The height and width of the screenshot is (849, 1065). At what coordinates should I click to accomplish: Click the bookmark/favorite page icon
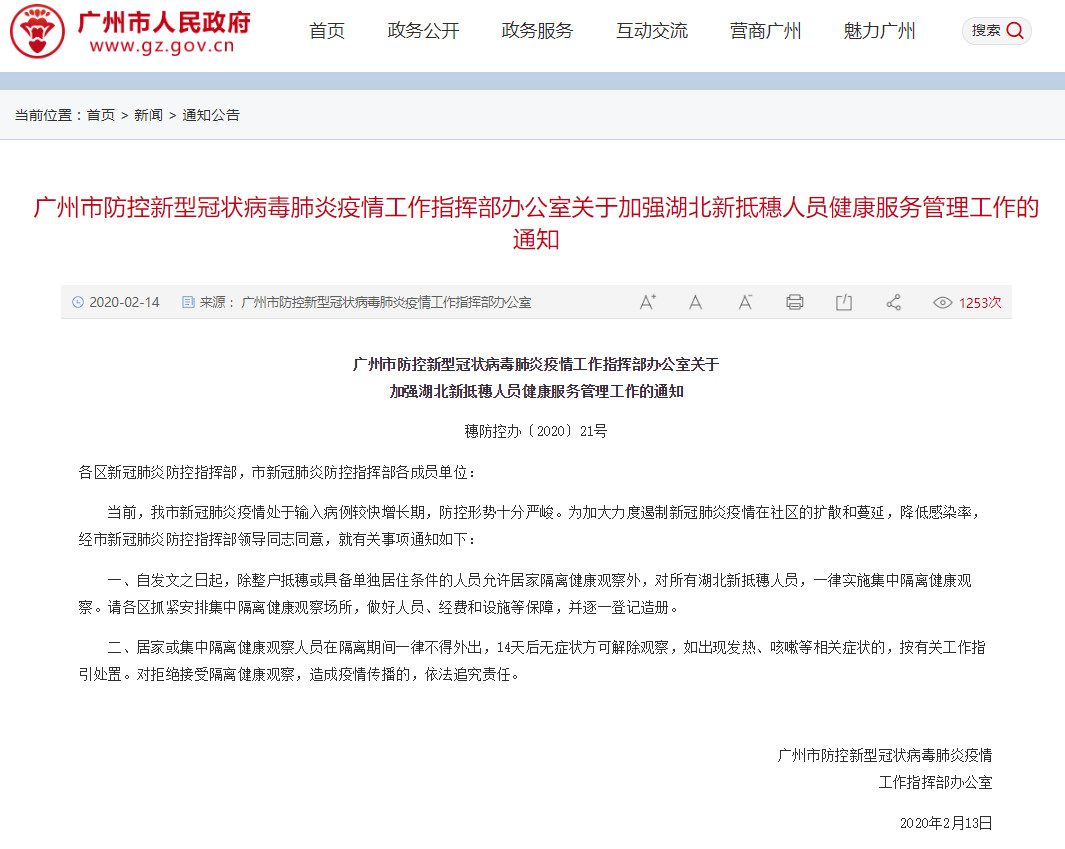point(844,302)
